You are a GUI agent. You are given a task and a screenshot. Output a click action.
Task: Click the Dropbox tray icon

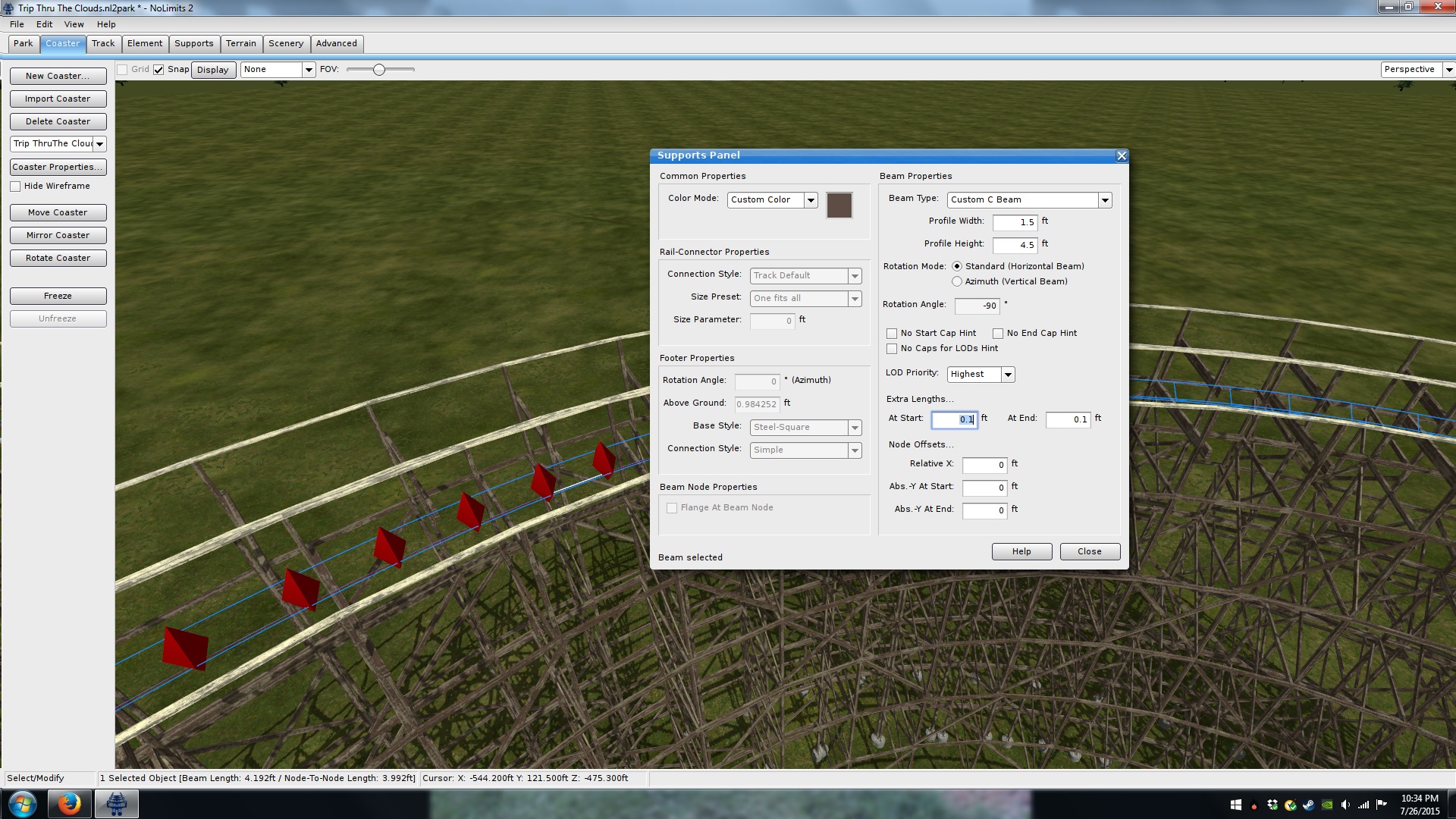[1272, 805]
